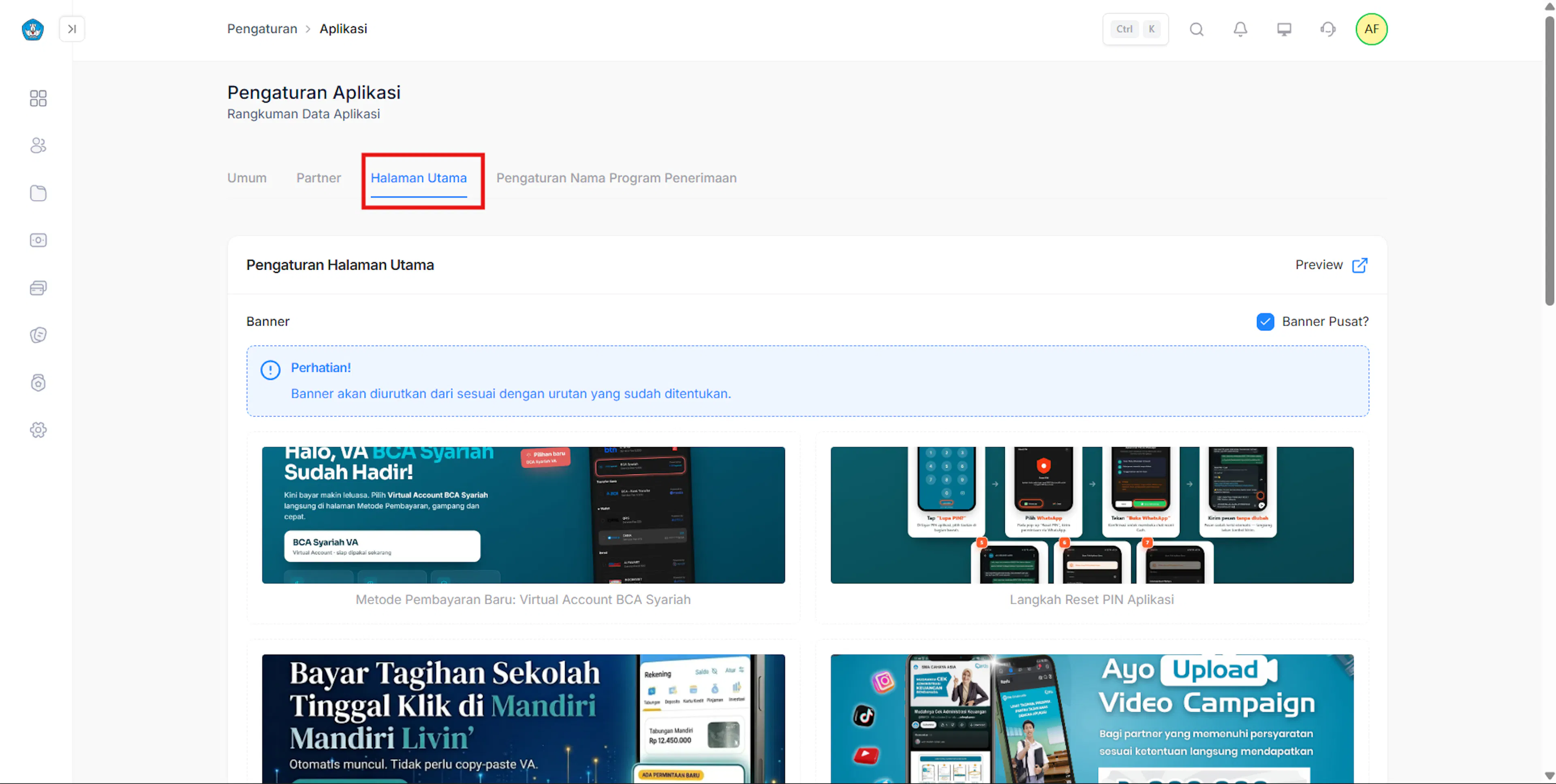This screenshot has width=1556, height=784.
Task: Click the scrollbar down arrow
Action: 1550,775
